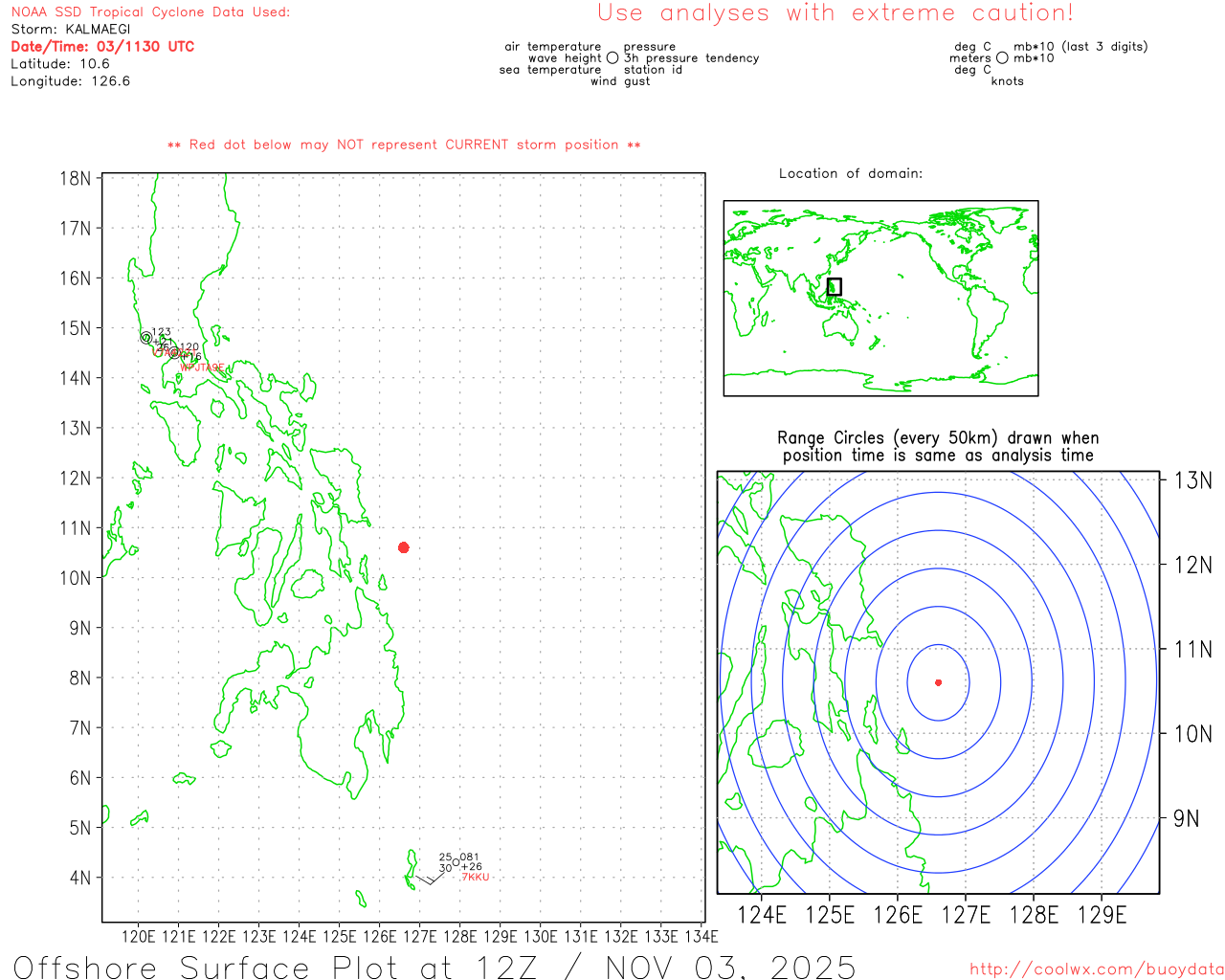Click the 'Location of domain:' caption
The height and width of the screenshot is (980, 1225).
coord(851,173)
